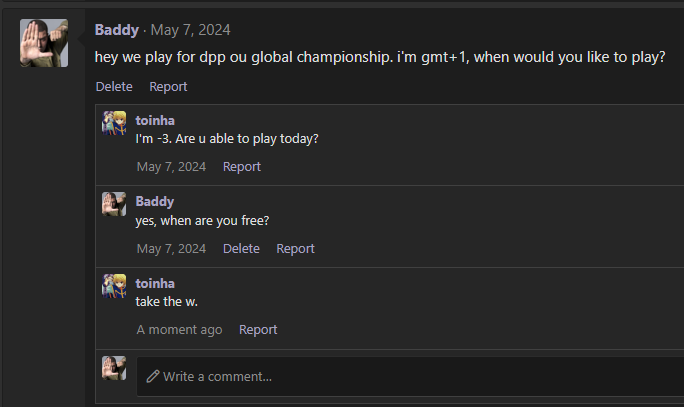Click the avatar beside the comment box
This screenshot has height=407, width=684.
[x=114, y=368]
